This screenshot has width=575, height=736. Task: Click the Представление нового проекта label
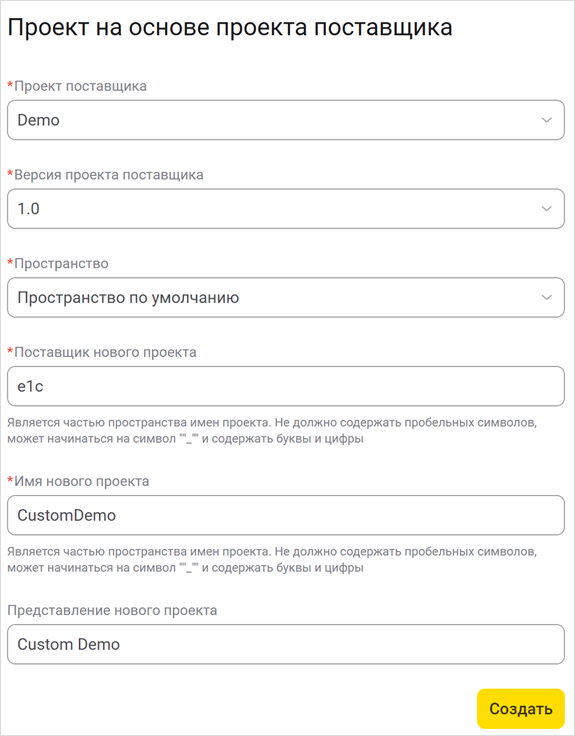point(112,610)
